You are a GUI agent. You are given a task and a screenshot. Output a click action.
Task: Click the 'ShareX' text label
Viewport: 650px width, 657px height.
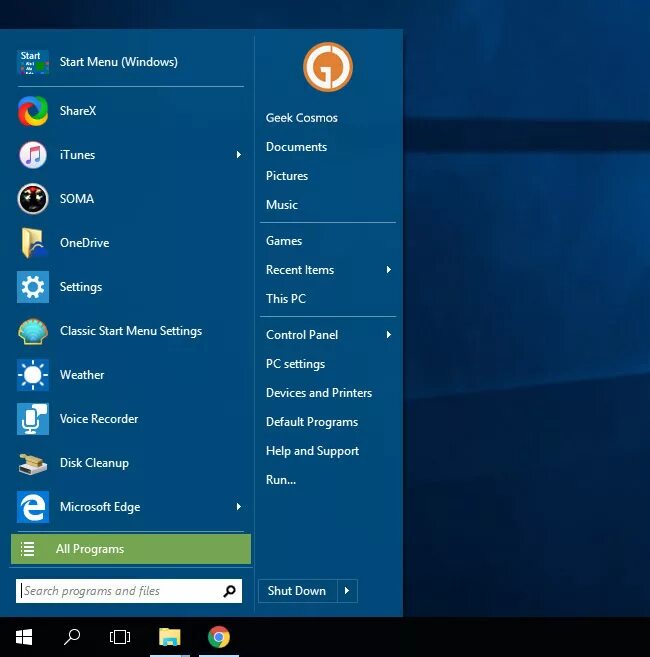pos(78,111)
